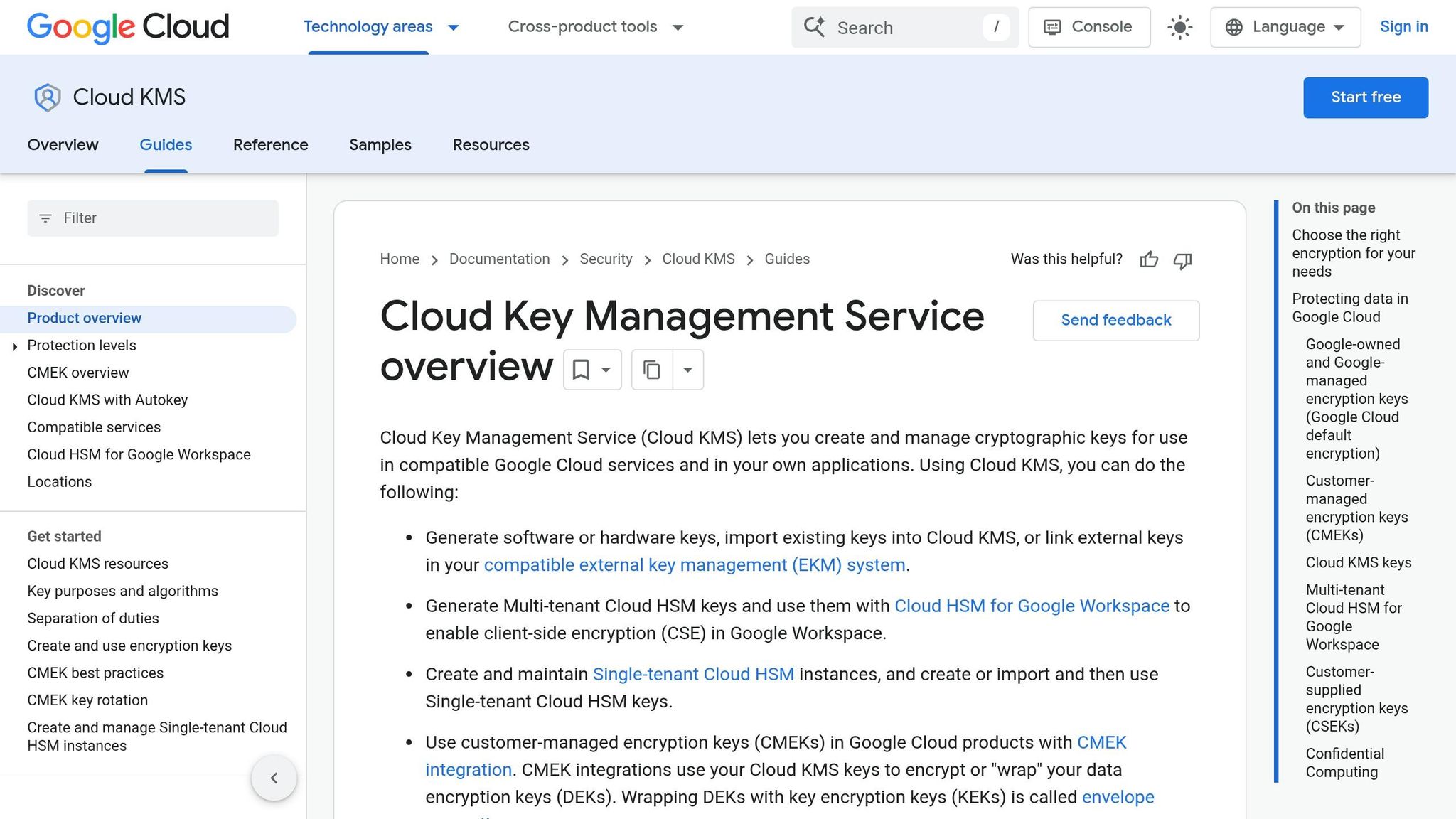The height and width of the screenshot is (819, 1456).
Task: Open Separation of duties page
Action: point(93,619)
